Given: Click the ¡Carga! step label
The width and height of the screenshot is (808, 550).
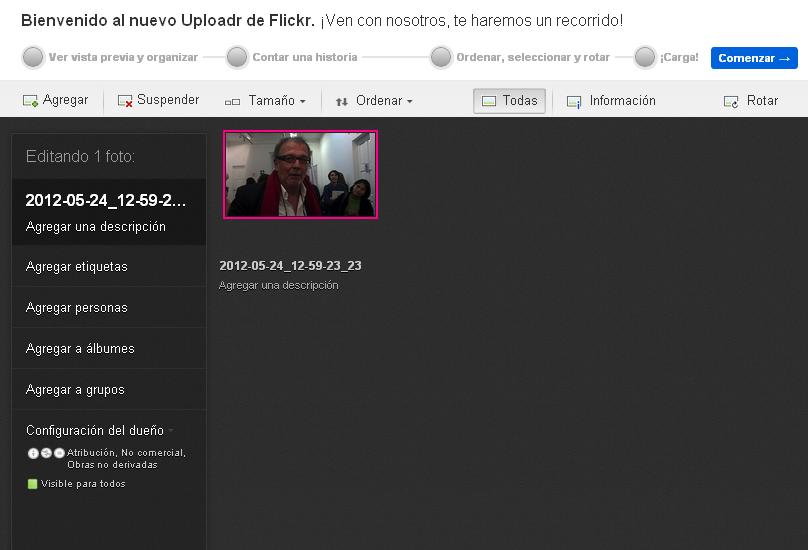Looking at the screenshot, I should tap(679, 57).
